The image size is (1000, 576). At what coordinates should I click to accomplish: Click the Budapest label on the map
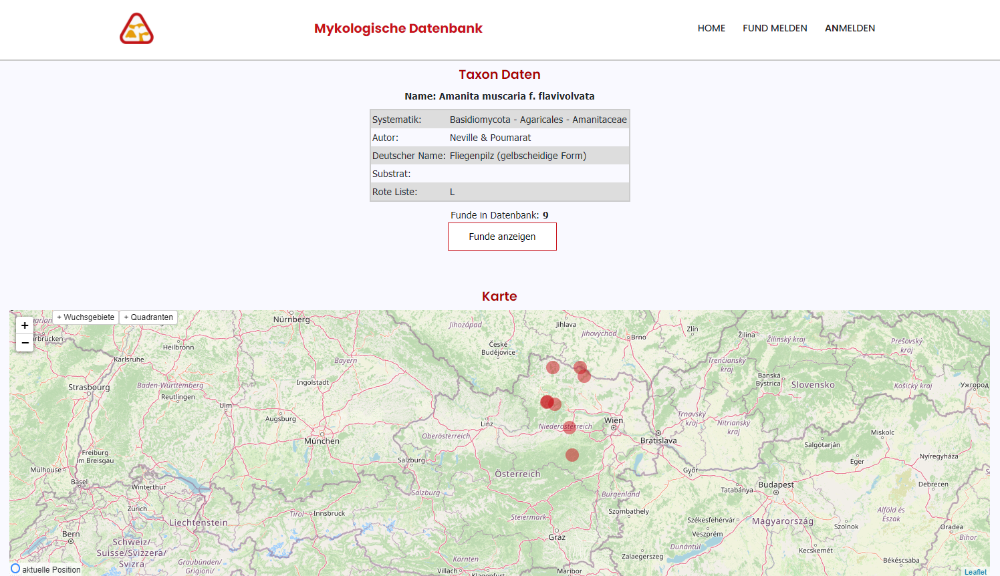click(775, 485)
